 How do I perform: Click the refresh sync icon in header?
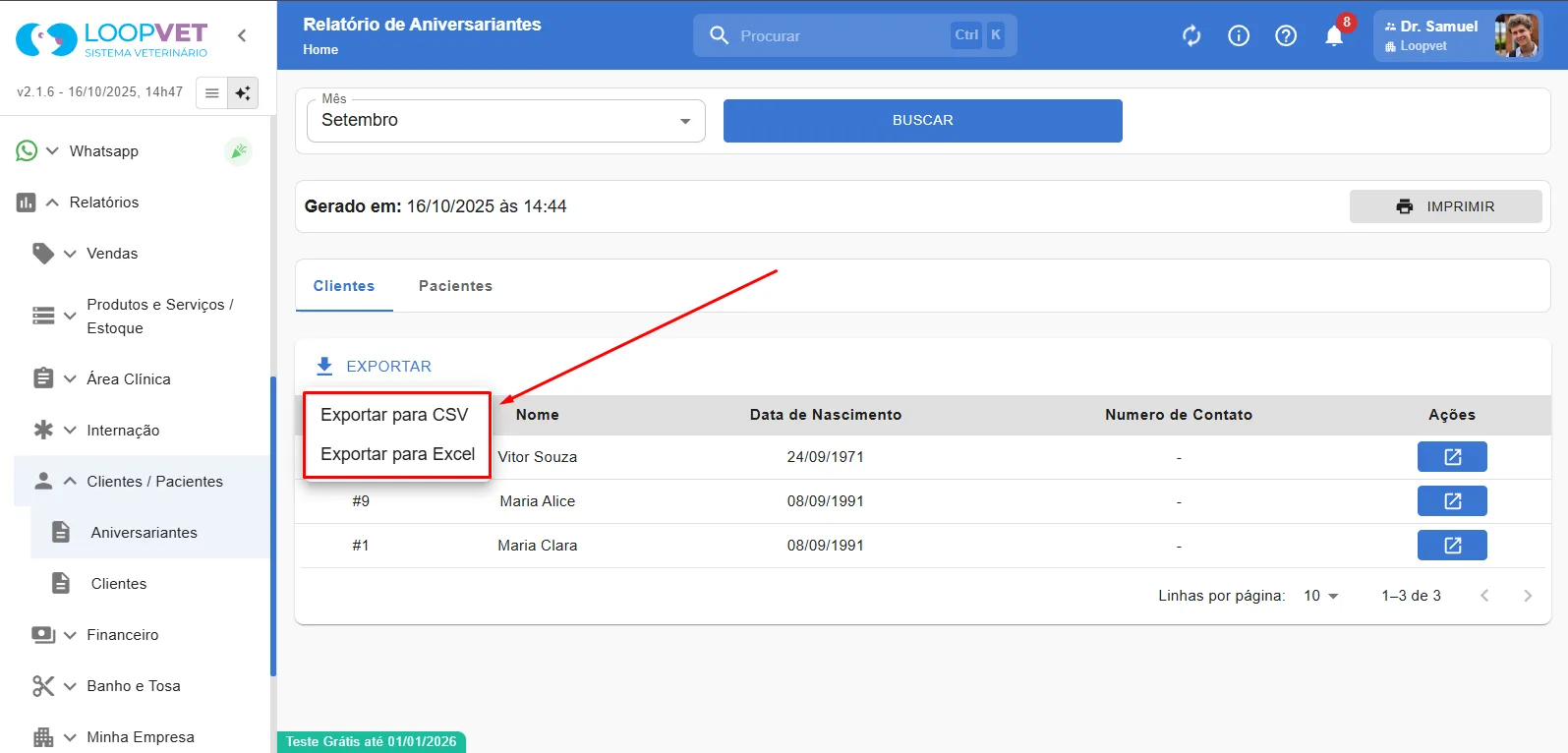(1191, 36)
